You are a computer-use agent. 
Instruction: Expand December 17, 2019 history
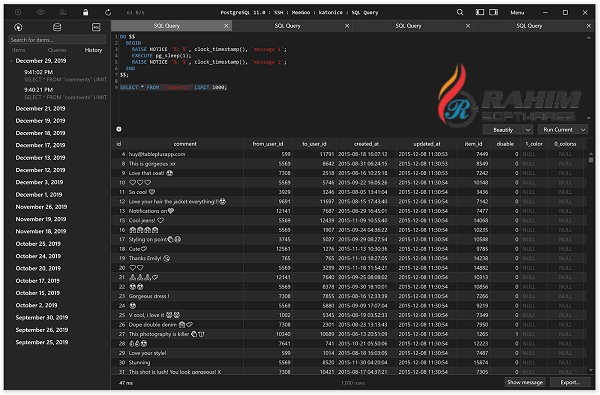click(x=40, y=145)
